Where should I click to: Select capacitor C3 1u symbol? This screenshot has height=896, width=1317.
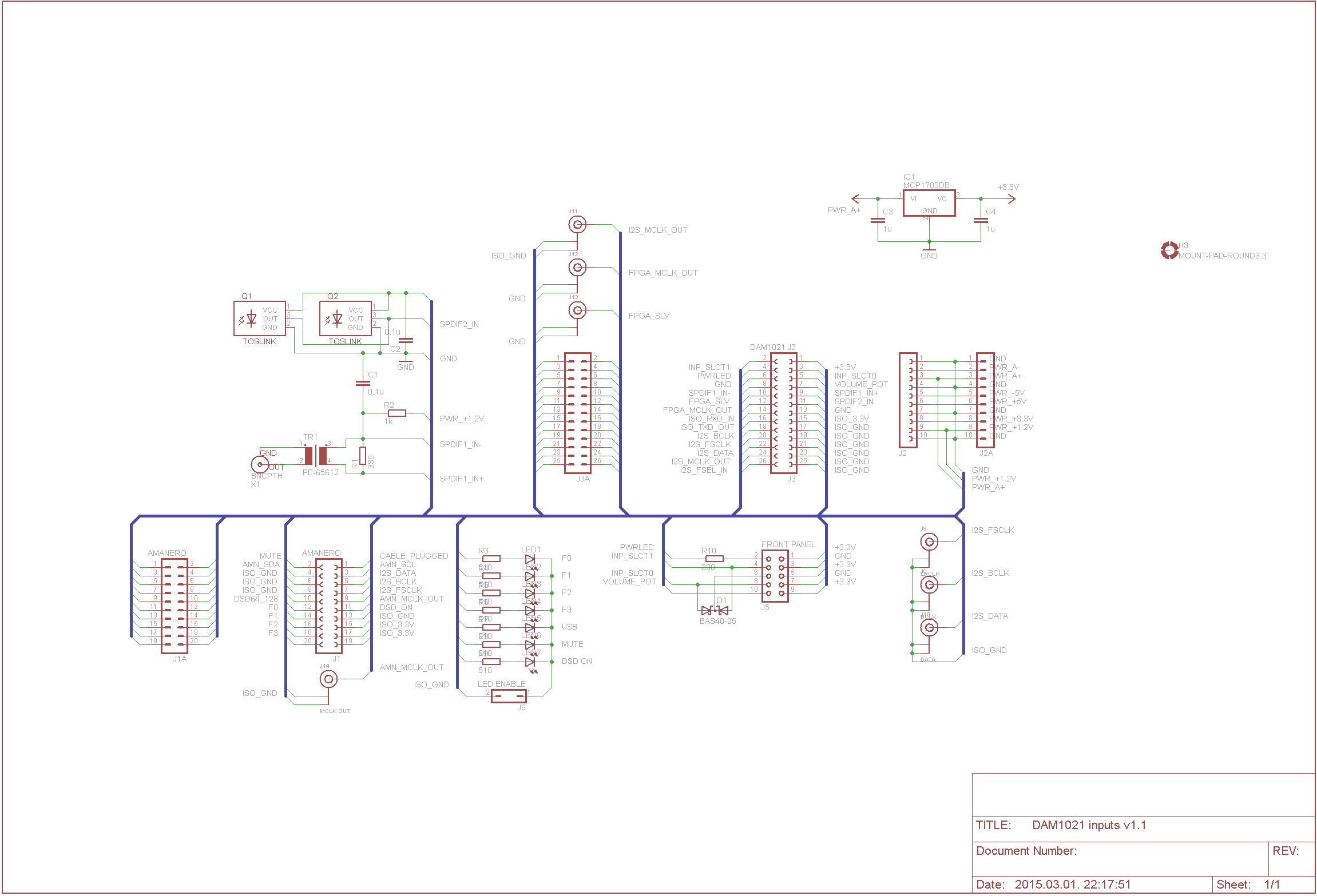click(878, 220)
